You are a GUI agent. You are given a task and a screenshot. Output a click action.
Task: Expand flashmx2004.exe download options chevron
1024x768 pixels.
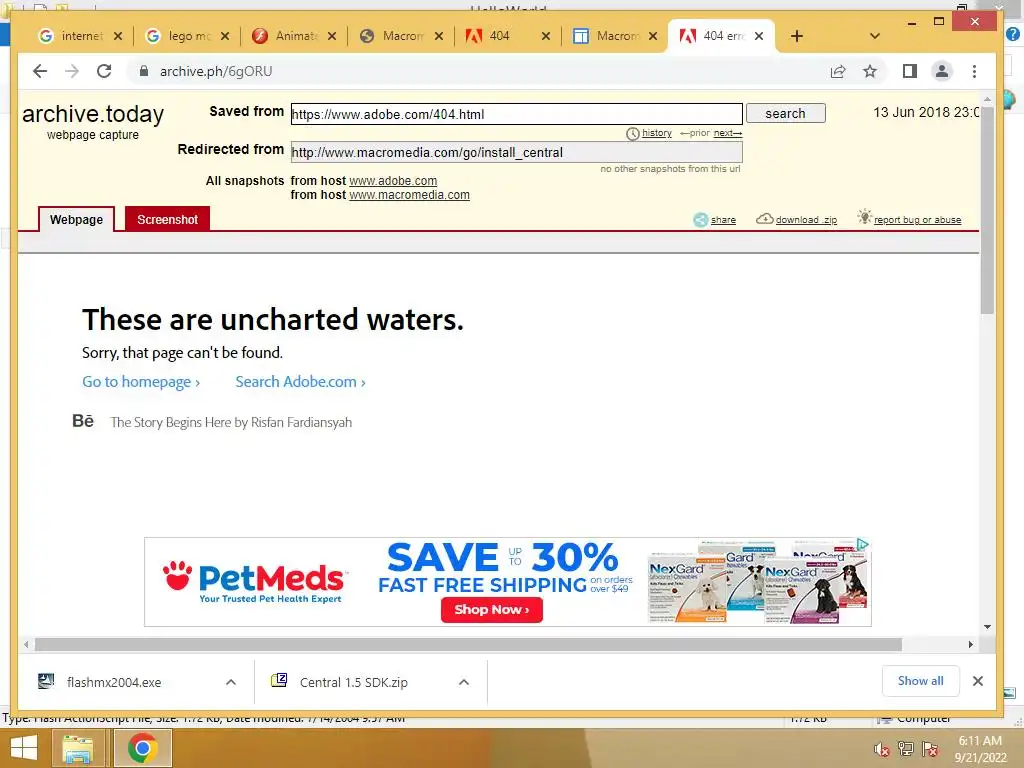[x=231, y=682]
